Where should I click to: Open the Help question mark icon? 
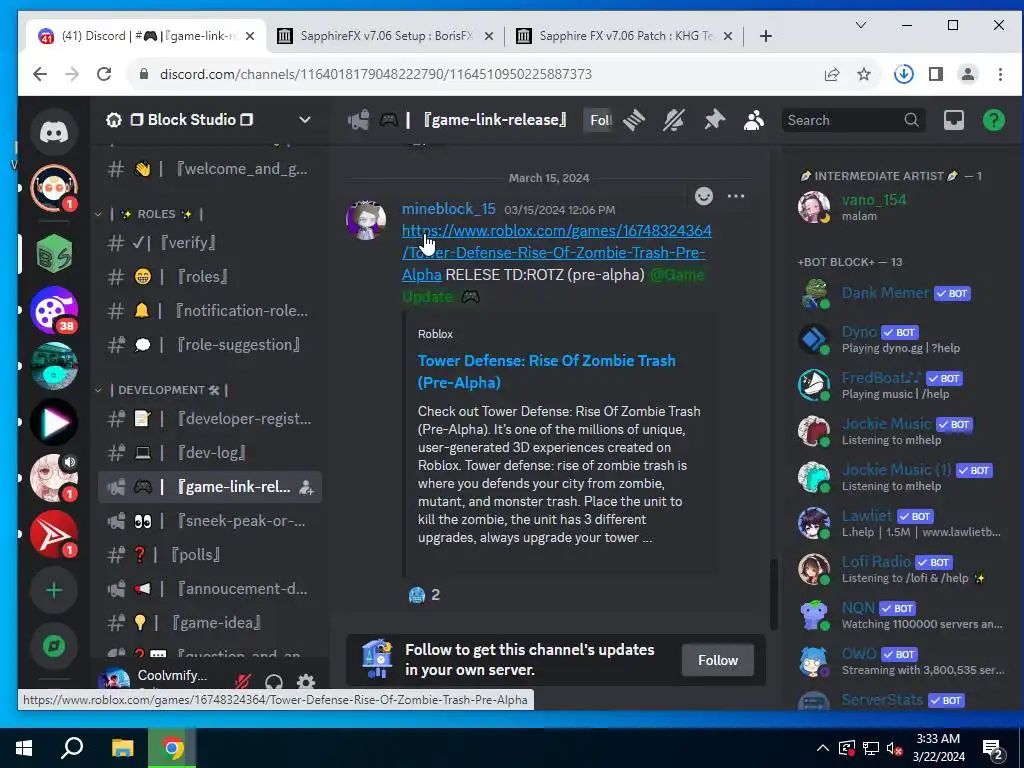(x=994, y=120)
